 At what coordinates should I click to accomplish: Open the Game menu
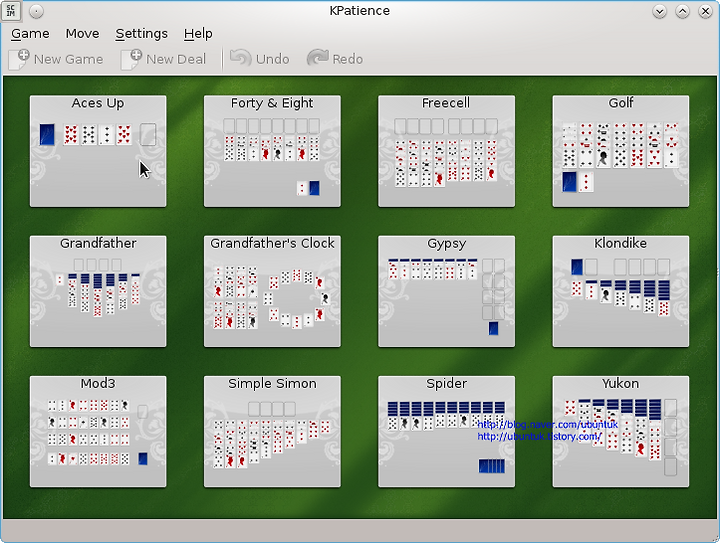30,34
